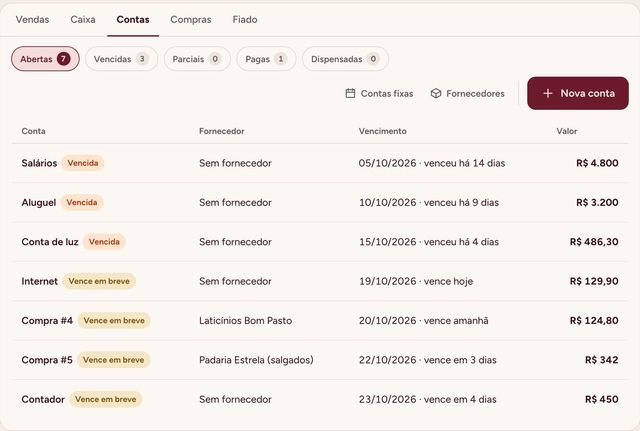Click due date 23/10/2026 vence em 4 dias
This screenshot has width=640, height=431.
[x=428, y=399]
